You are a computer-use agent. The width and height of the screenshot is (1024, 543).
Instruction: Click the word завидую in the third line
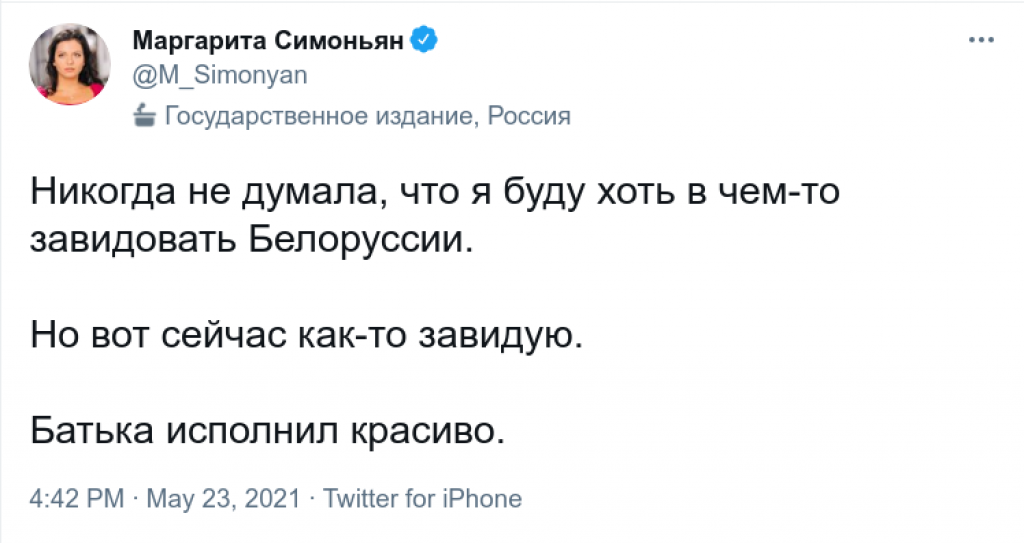click(x=496, y=335)
